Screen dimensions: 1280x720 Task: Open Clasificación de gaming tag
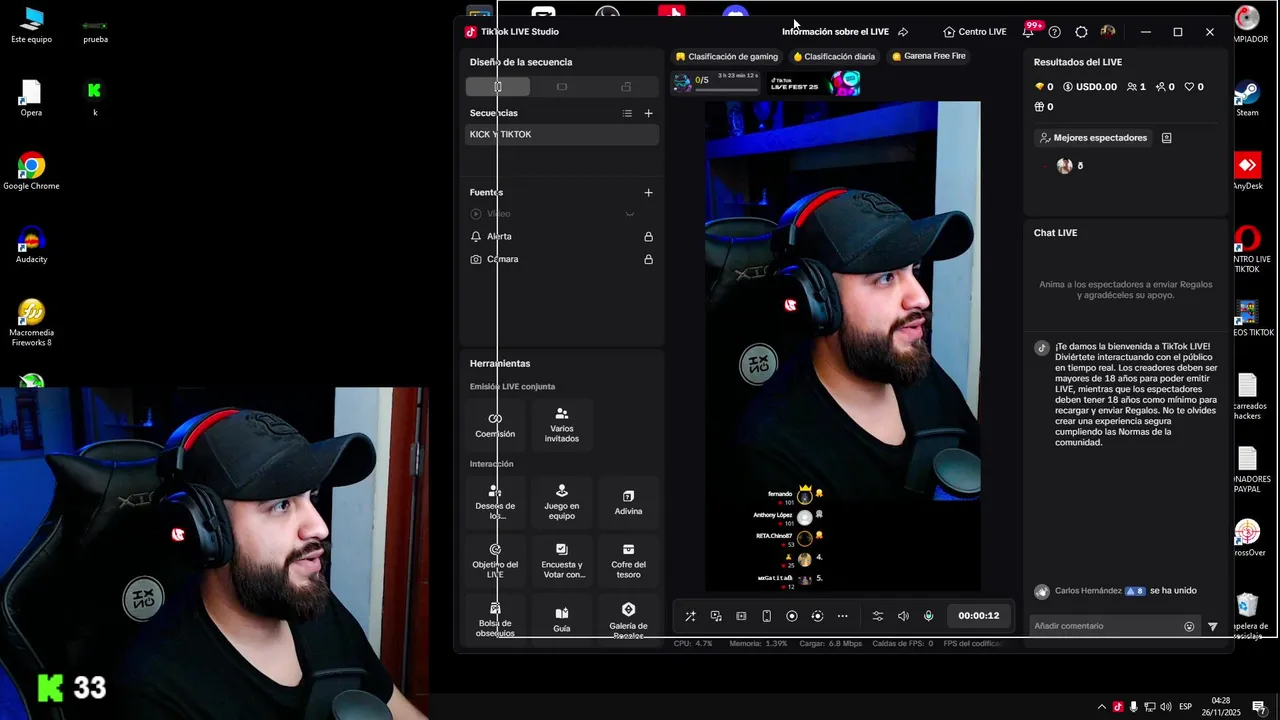pos(727,56)
